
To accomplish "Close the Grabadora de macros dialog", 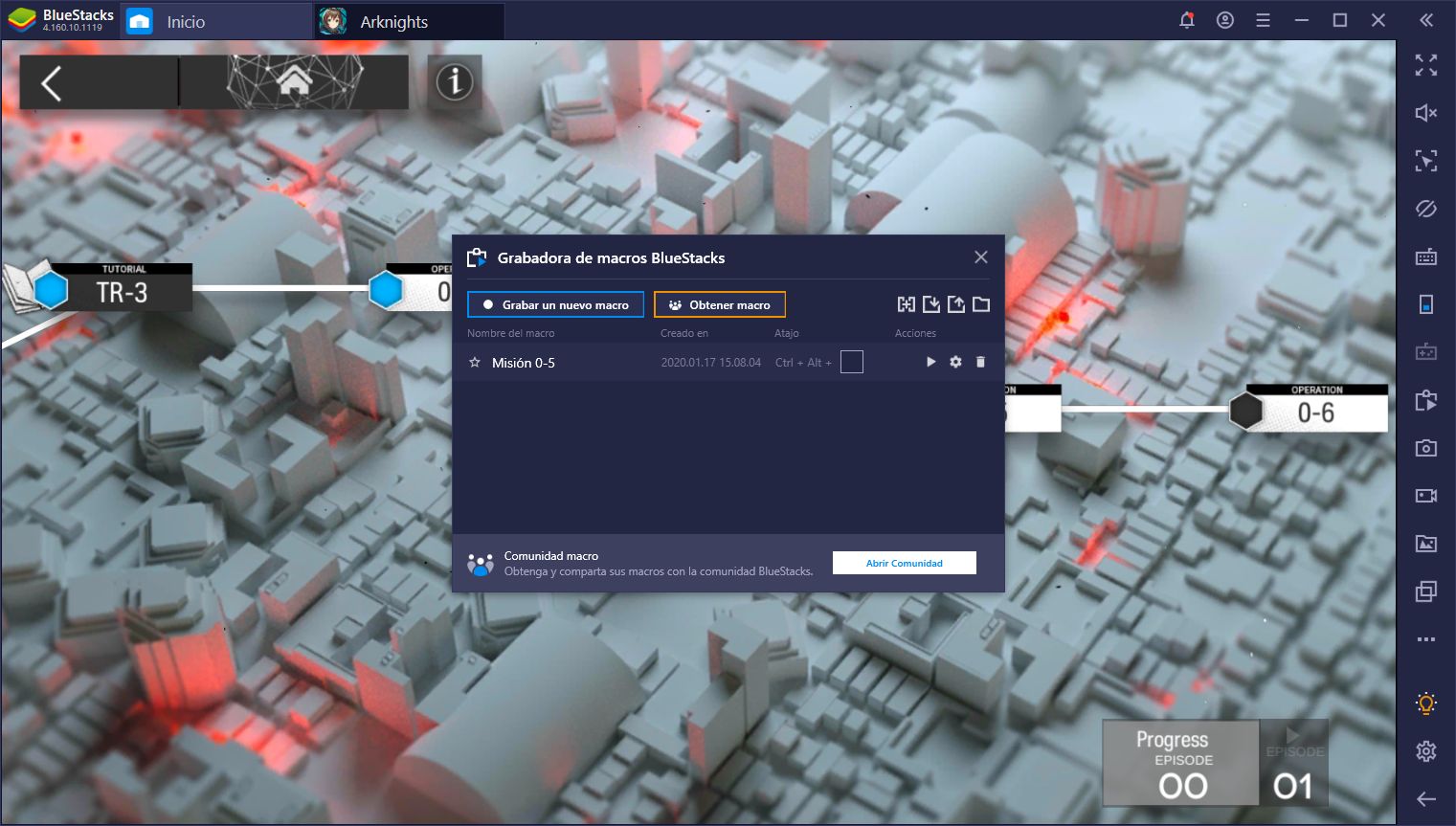I will click(x=981, y=257).
